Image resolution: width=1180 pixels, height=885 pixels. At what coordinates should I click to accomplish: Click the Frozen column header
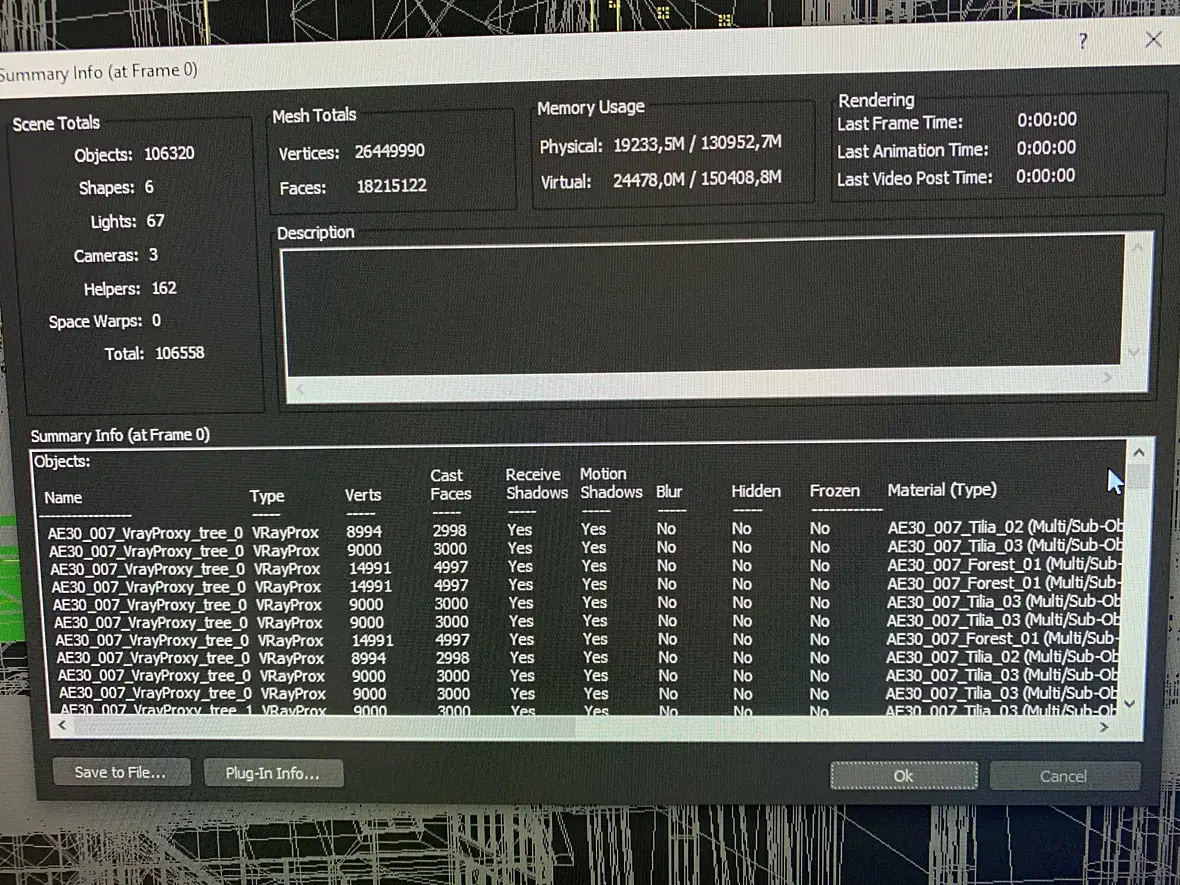pos(835,491)
